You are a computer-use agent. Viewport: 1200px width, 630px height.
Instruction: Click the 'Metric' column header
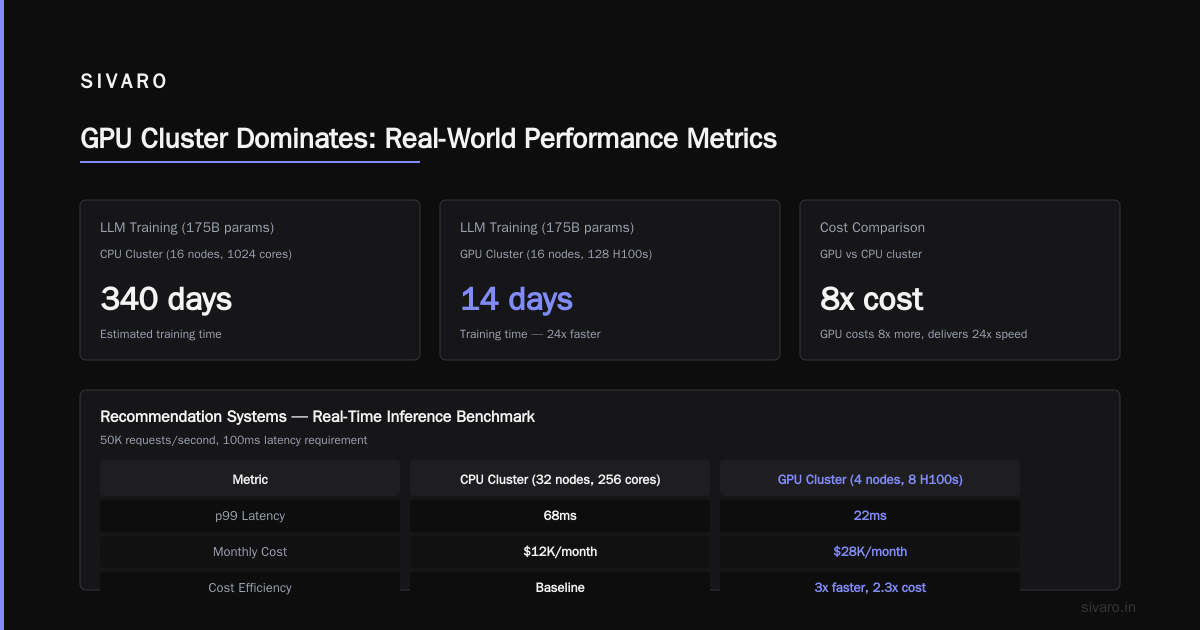click(250, 479)
